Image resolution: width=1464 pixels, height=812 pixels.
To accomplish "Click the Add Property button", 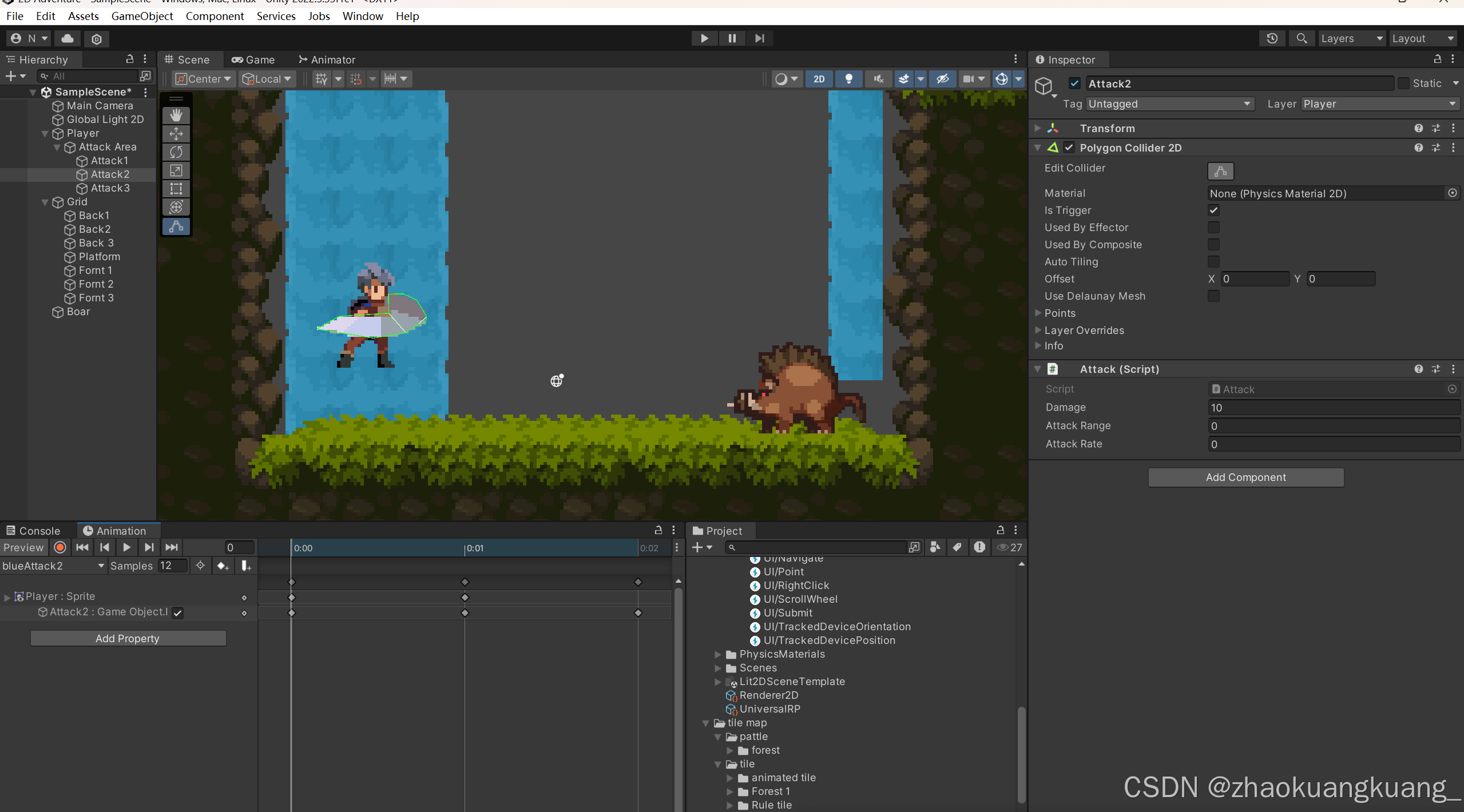I will 128,638.
